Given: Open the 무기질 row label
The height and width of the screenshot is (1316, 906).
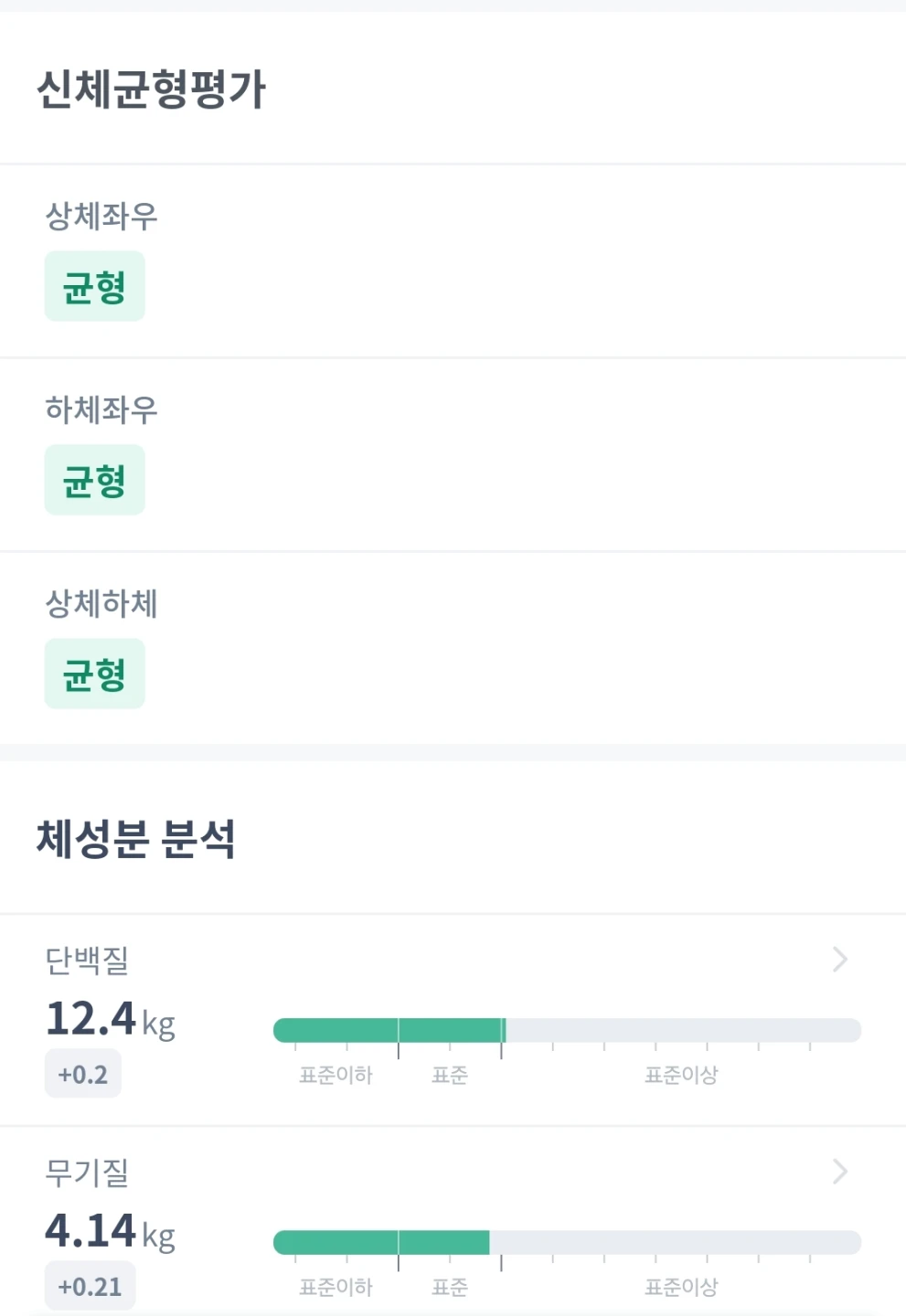Looking at the screenshot, I should 87,1172.
